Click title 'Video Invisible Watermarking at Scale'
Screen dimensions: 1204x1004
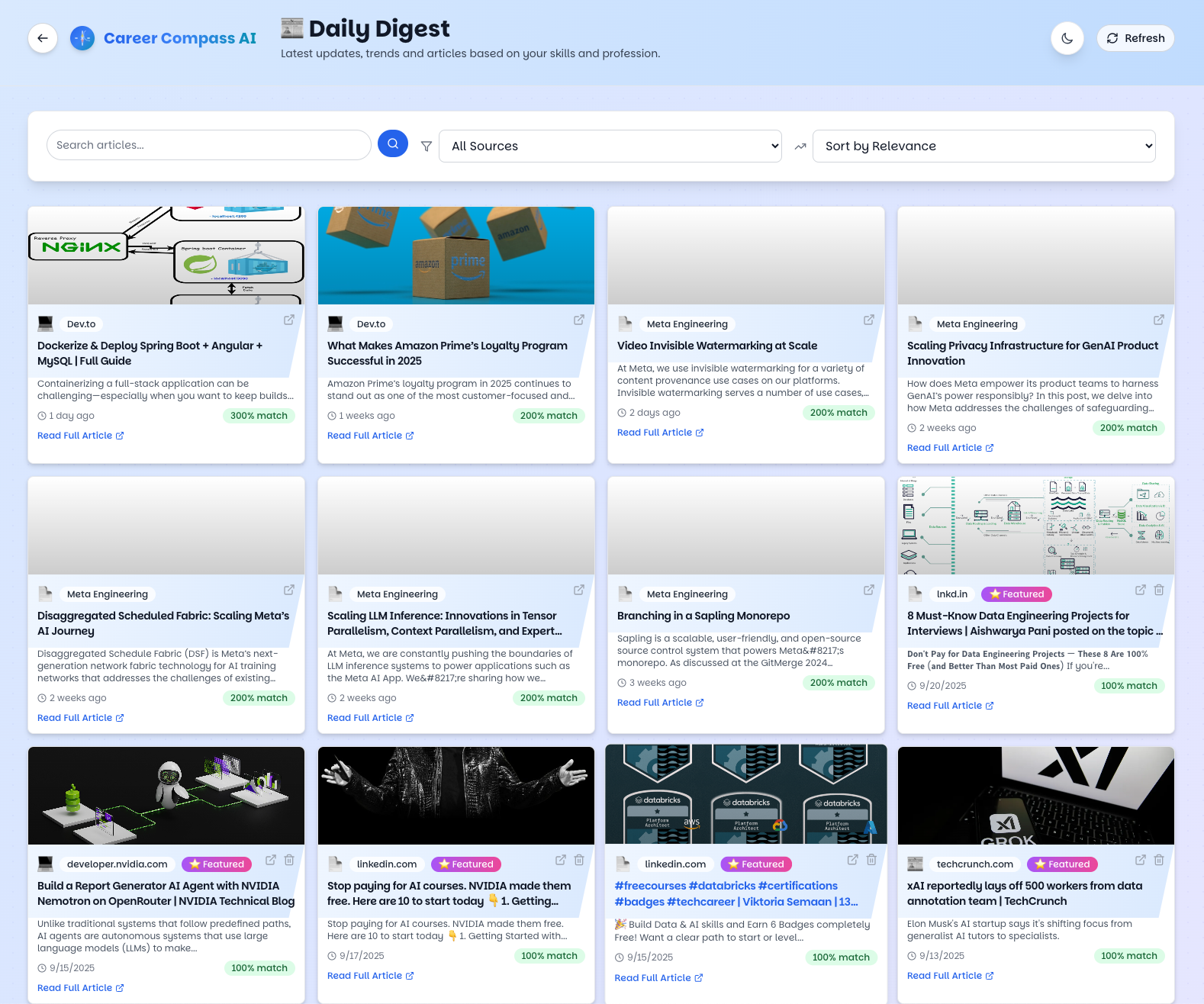click(717, 346)
